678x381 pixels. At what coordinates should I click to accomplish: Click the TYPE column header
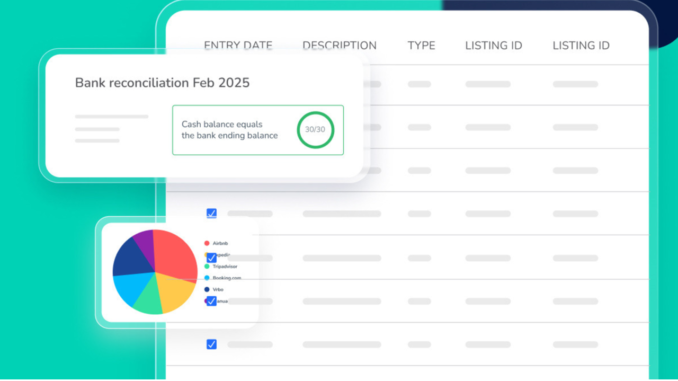coord(421,45)
